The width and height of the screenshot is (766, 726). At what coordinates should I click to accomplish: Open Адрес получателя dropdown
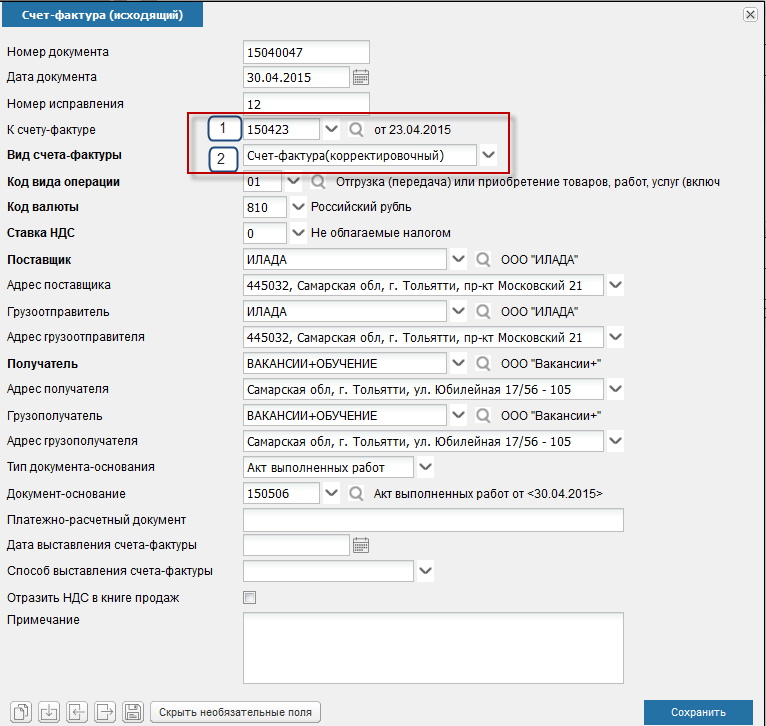point(616,389)
